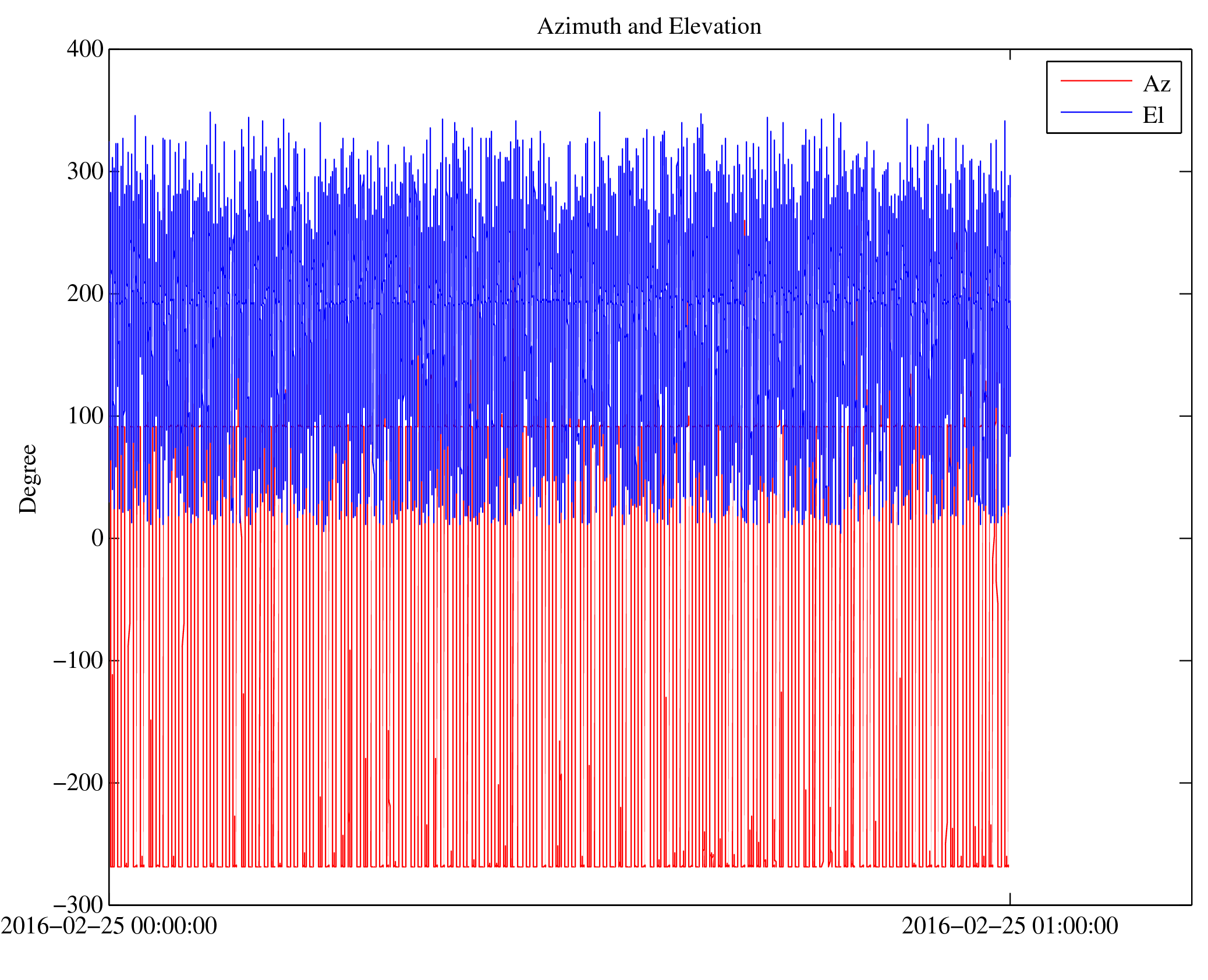This screenshot has height=980, width=1208.
Task: Click the 400 y-axis tick label
Action: tap(85, 49)
